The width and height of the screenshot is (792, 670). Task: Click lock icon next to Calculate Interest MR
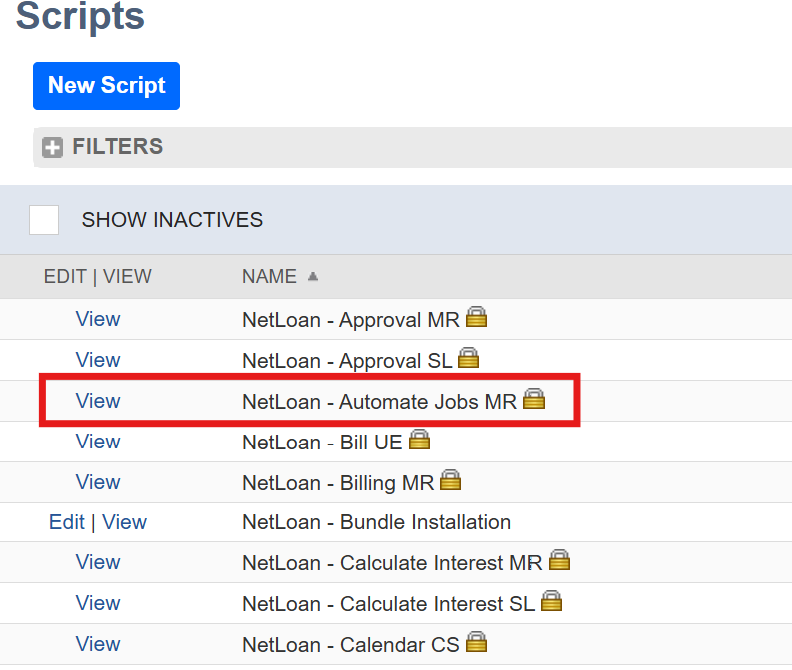559,561
